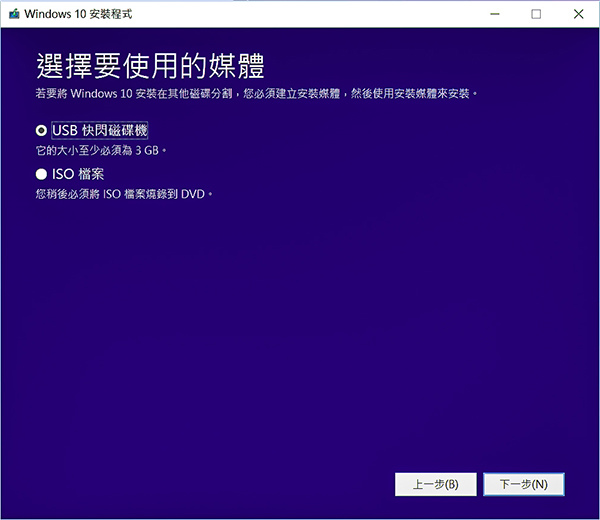Minimize the Windows 10 安裝程式 window
The width and height of the screenshot is (600, 520).
point(495,14)
